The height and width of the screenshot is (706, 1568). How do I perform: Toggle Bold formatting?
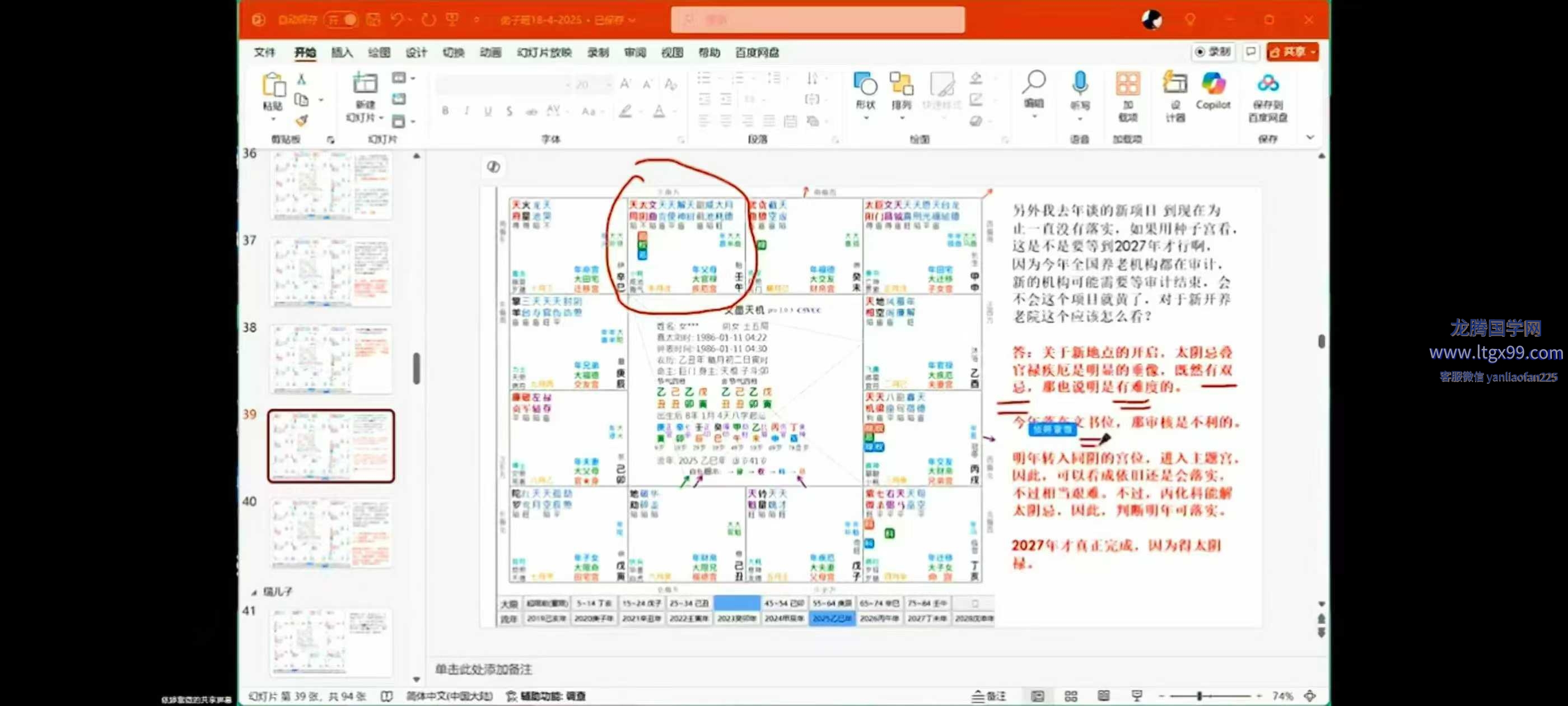pos(446,111)
